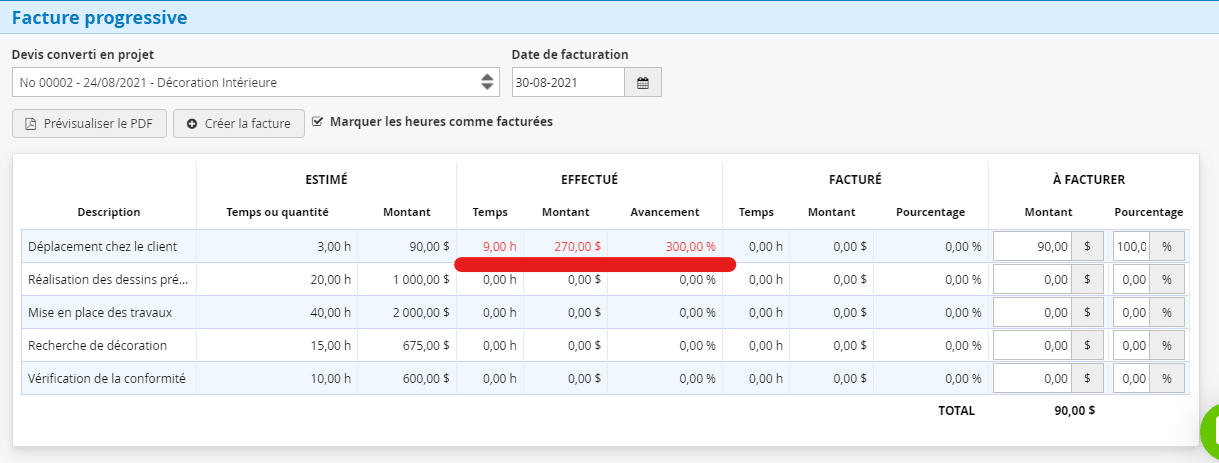Click the plus icon on Créer la facture
Screen dimensions: 1219x463
(x=192, y=124)
